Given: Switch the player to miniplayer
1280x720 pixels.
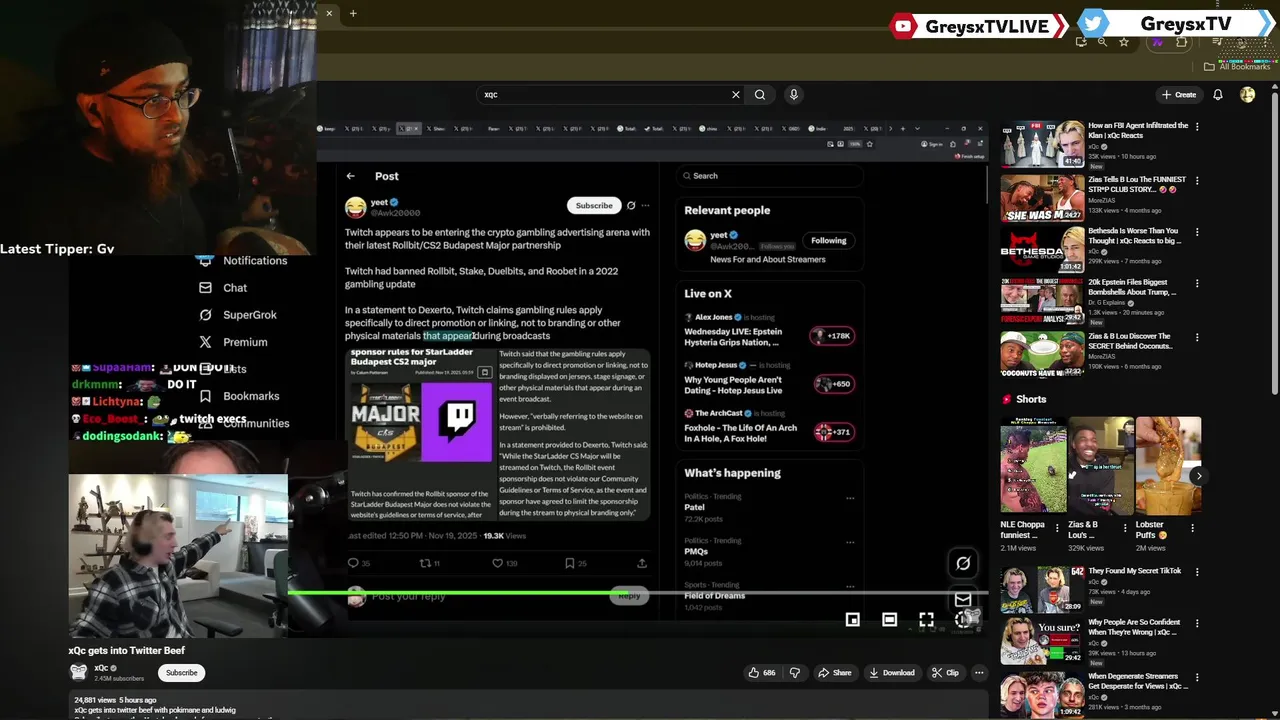Looking at the screenshot, I should click(x=853, y=620).
